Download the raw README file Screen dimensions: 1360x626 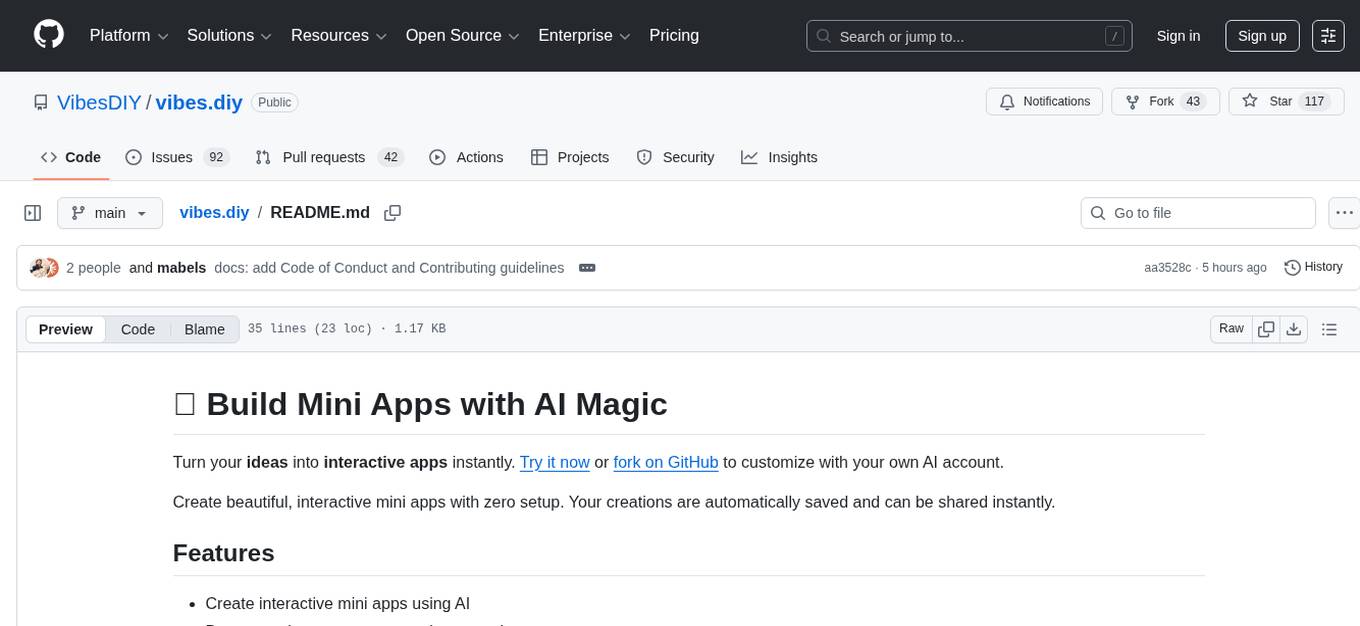click(x=1293, y=329)
